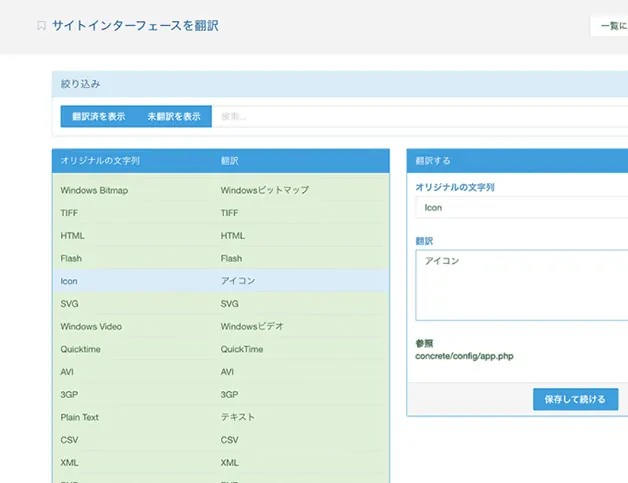Select the Windows Bitmap row

[x=221, y=190]
